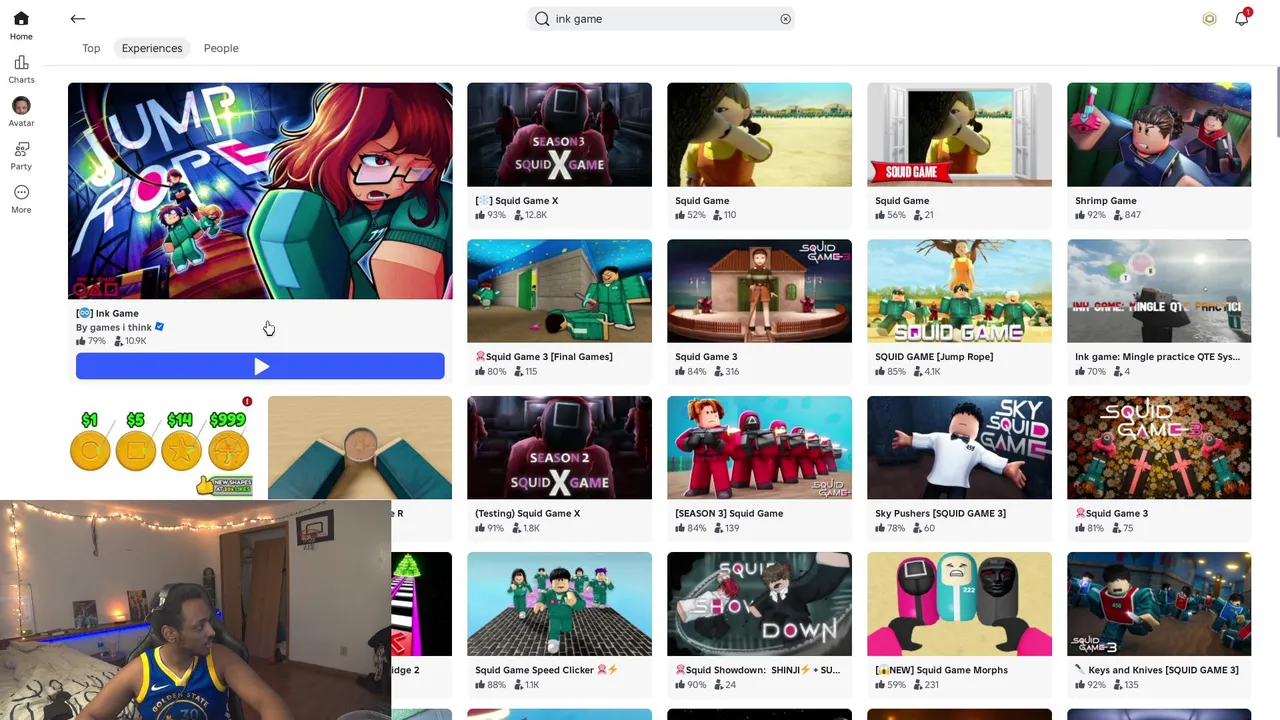Open SQUID GAME [Jump Rope] thumbnail

point(959,291)
